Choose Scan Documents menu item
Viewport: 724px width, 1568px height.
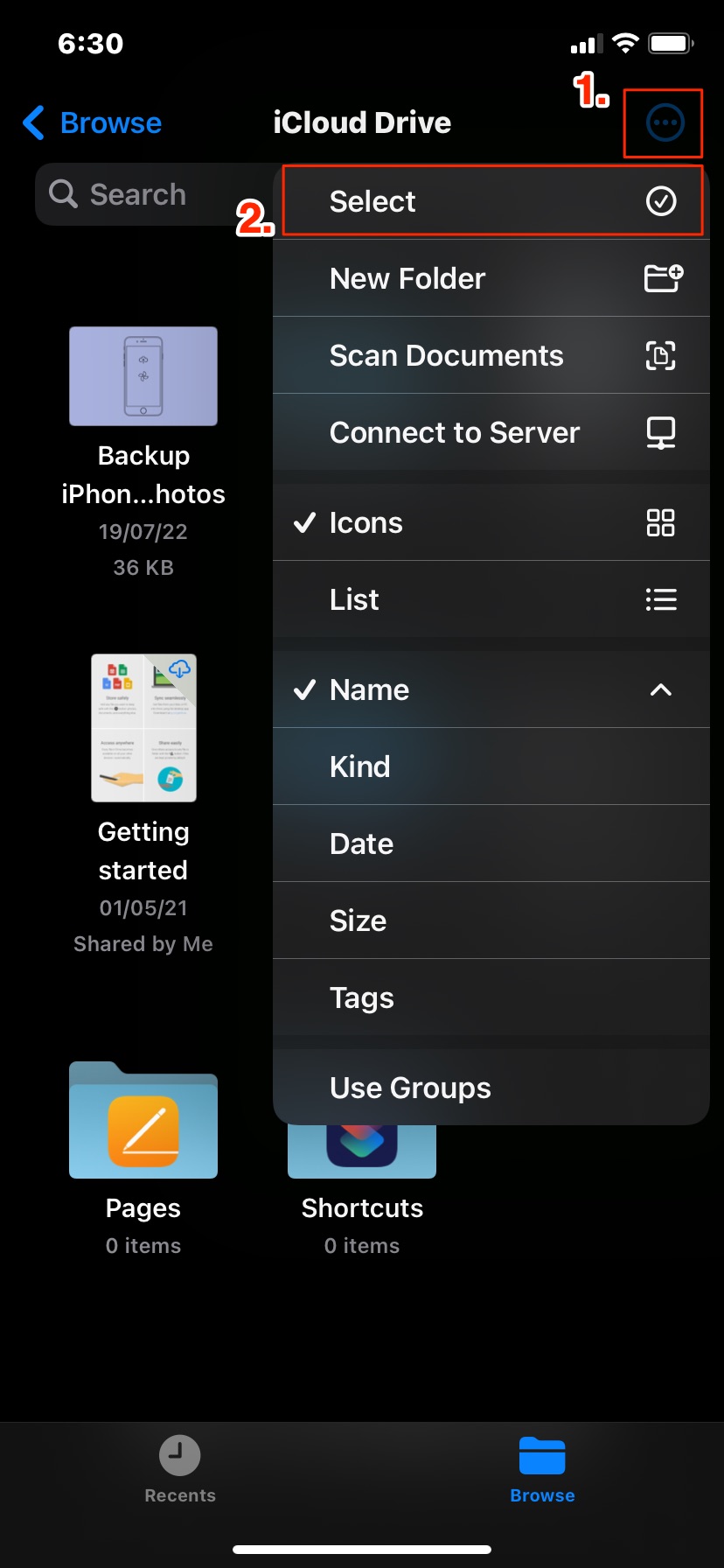click(491, 355)
